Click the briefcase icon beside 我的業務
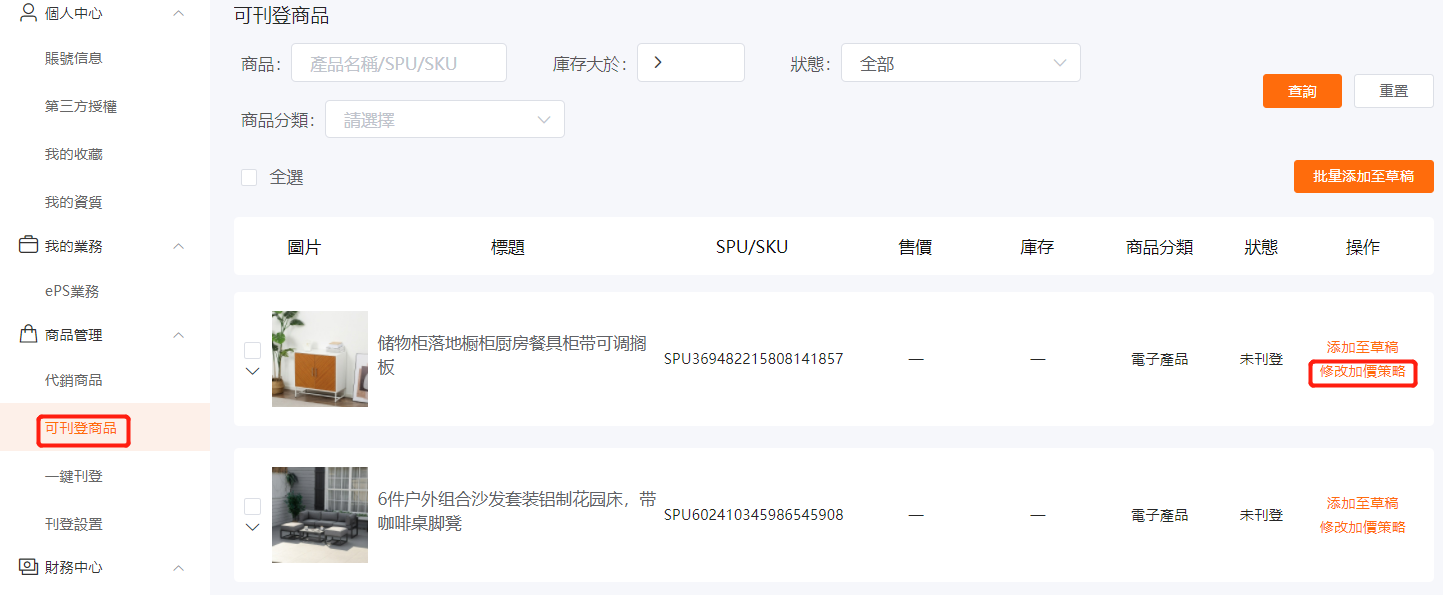1443x595 pixels. (x=28, y=245)
